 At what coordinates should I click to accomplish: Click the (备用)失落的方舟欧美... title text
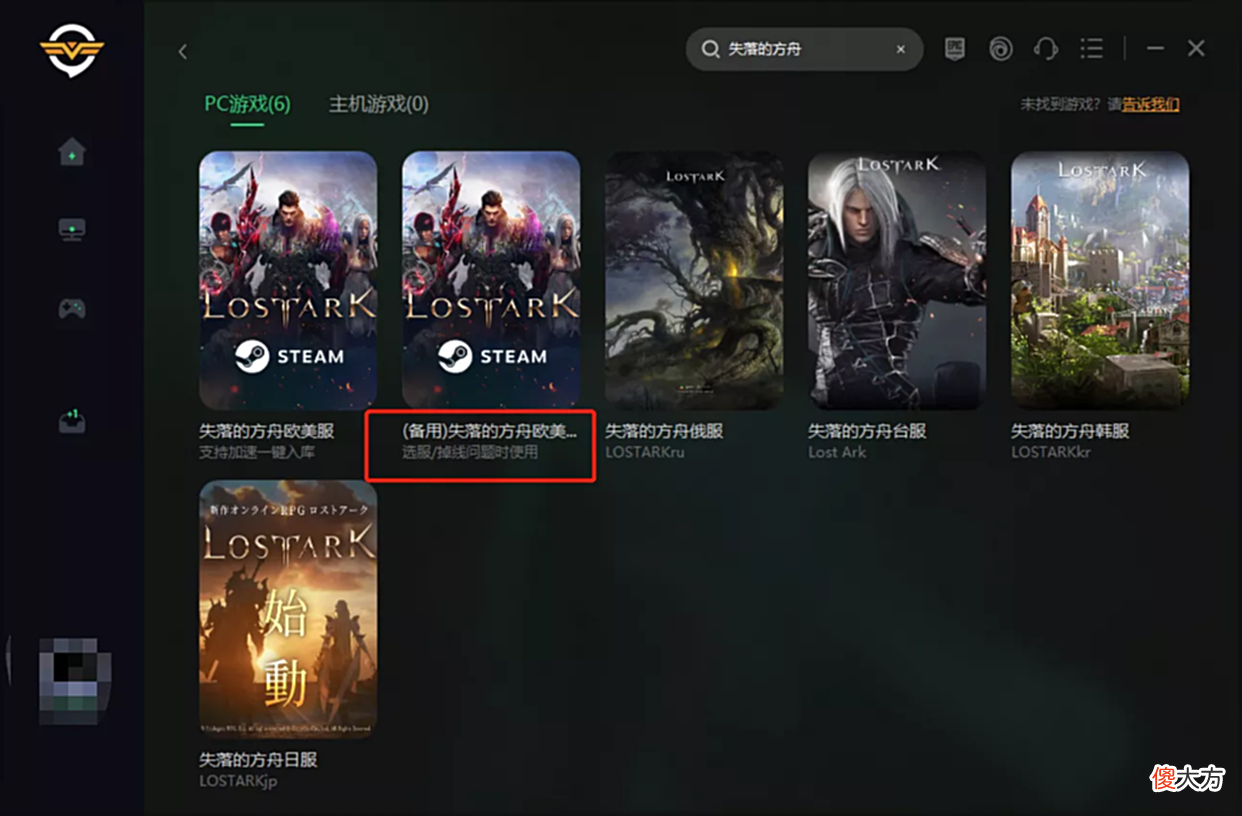(x=489, y=431)
